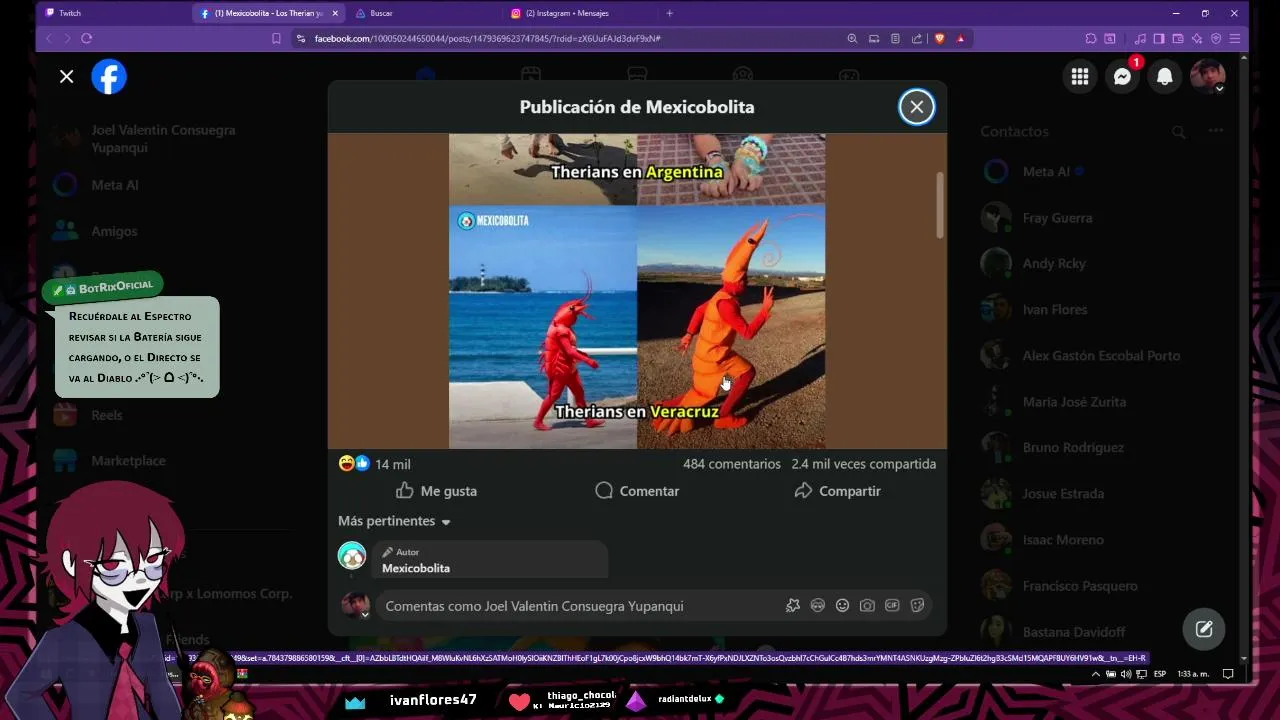Open 2.4 mil veces compartida link
The width and height of the screenshot is (1280, 720).
point(863,464)
